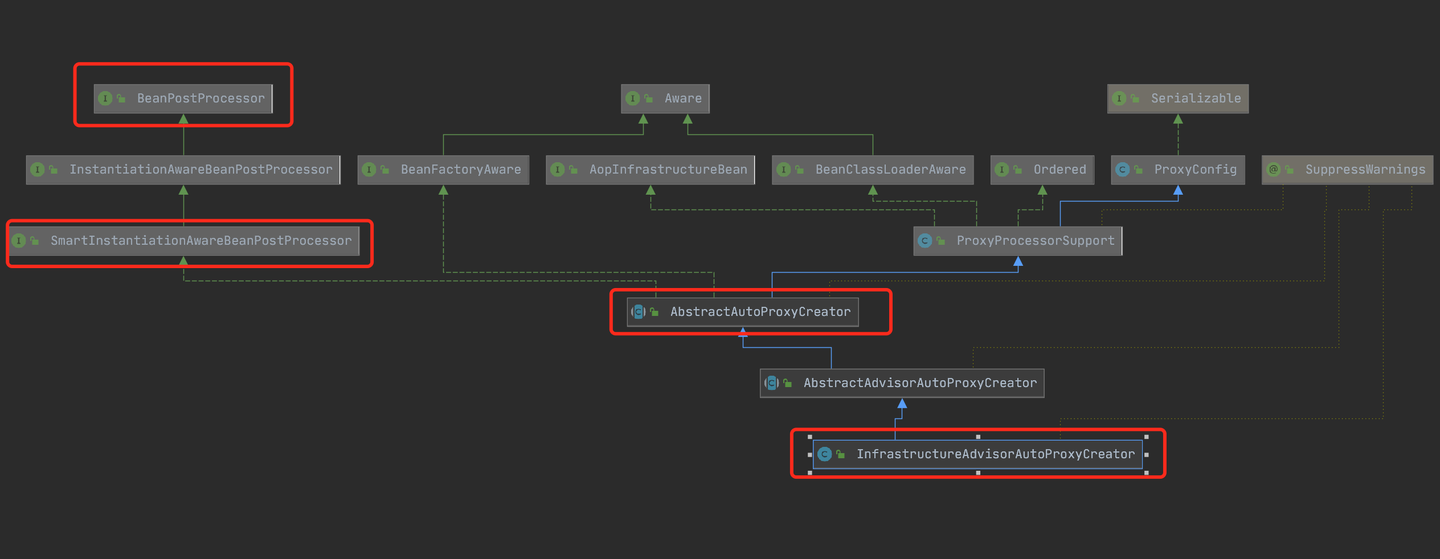Select the Serializable label text
The width and height of the screenshot is (1440, 559).
[1196, 98]
